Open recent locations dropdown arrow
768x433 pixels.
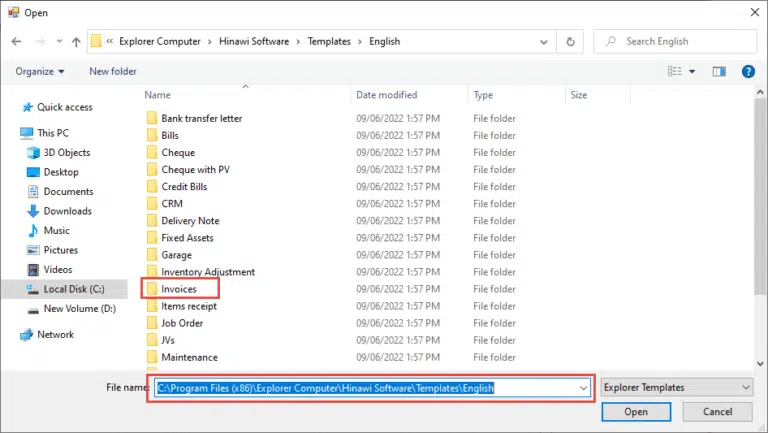(59, 42)
